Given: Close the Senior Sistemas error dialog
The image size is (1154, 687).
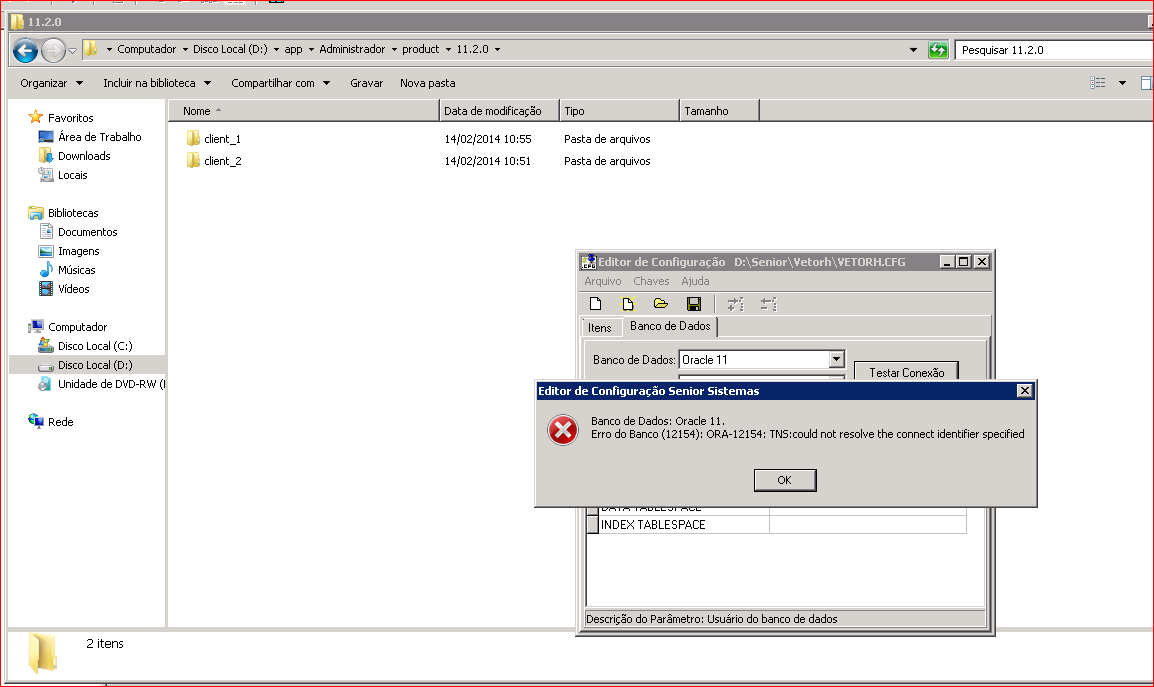Looking at the screenshot, I should click(x=1024, y=391).
